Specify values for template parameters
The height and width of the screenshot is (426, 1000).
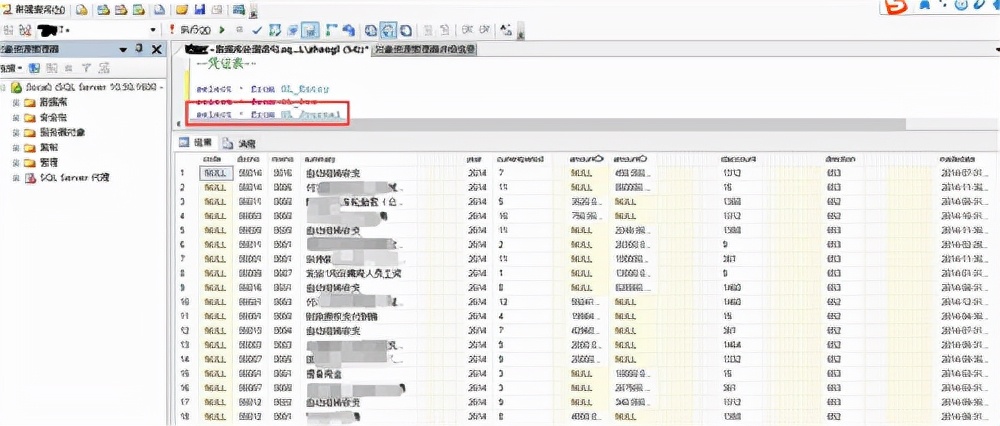pos(507,30)
